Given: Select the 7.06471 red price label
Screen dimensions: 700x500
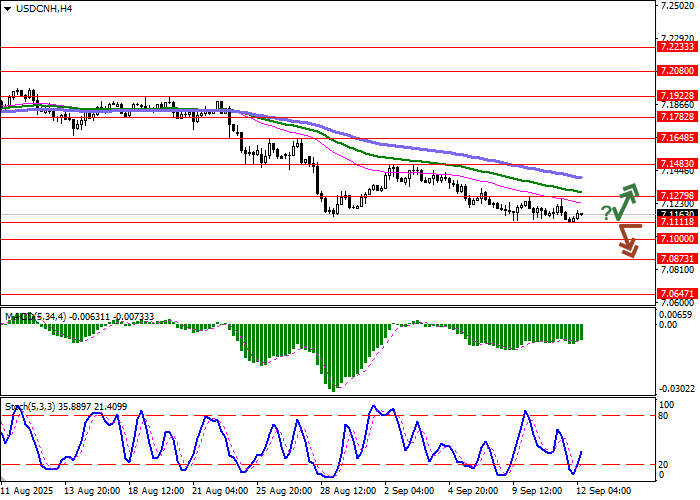Looking at the screenshot, I should coord(677,295).
